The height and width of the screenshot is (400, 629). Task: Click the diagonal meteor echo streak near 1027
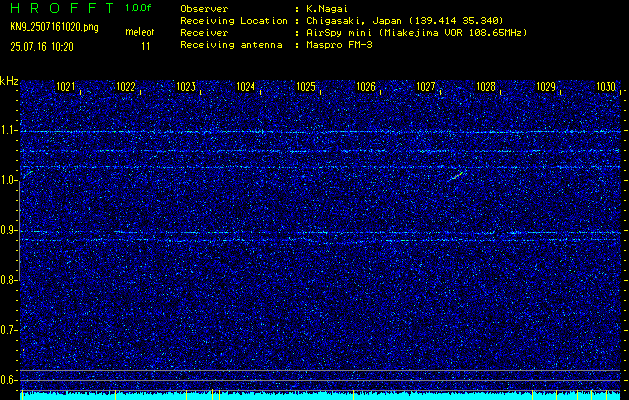pos(455,177)
